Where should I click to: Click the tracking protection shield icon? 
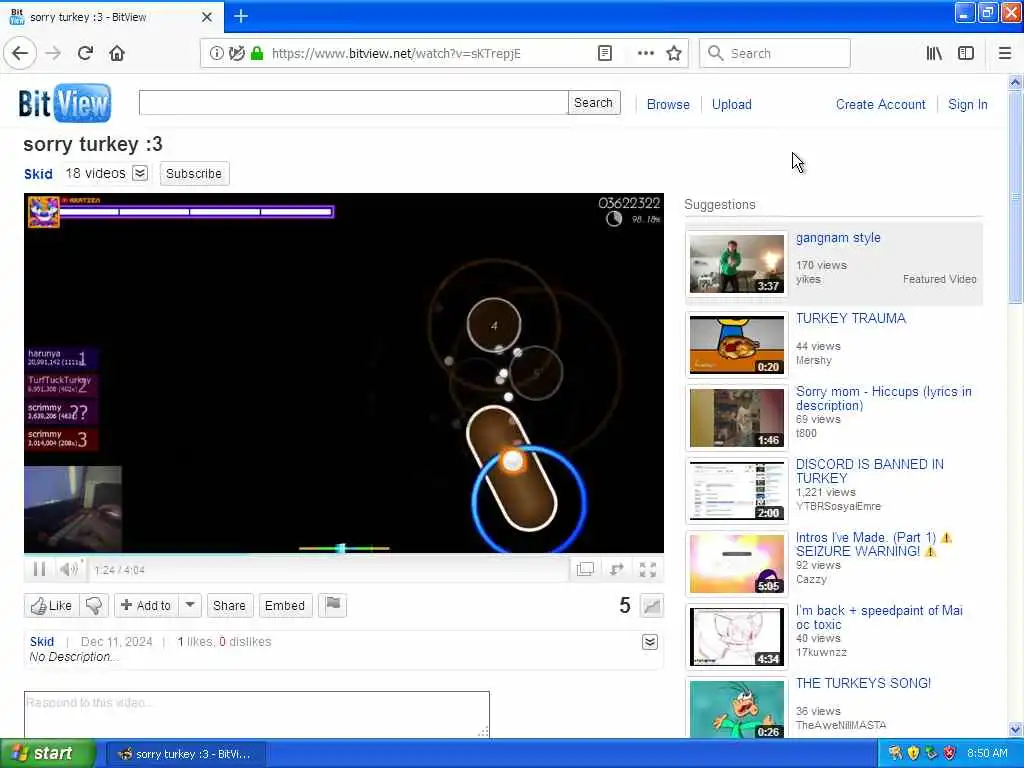pyautogui.click(x=236, y=53)
